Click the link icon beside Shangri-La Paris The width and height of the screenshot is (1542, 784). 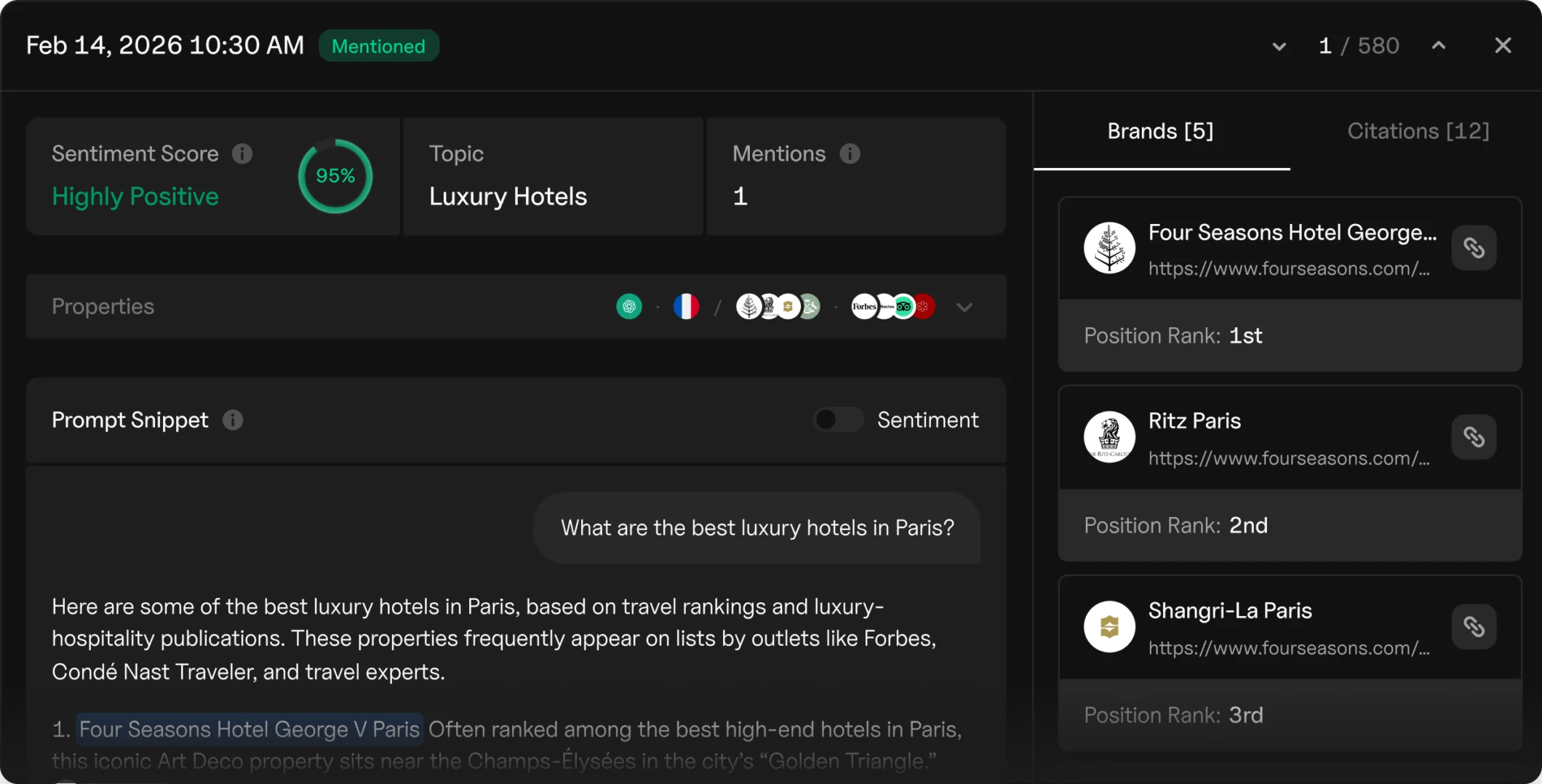[1474, 627]
